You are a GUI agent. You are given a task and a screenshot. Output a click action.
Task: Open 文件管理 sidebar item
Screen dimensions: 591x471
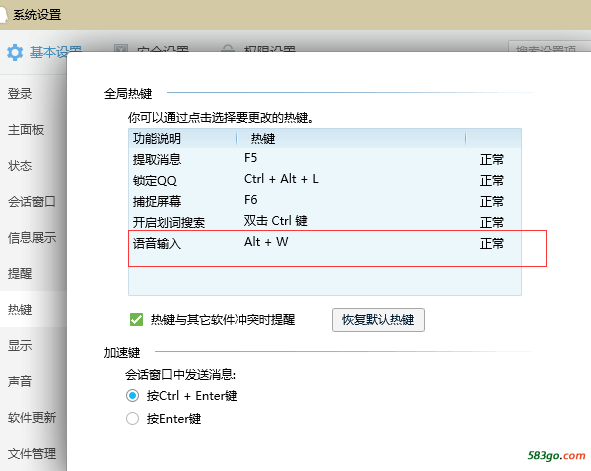(x=33, y=453)
